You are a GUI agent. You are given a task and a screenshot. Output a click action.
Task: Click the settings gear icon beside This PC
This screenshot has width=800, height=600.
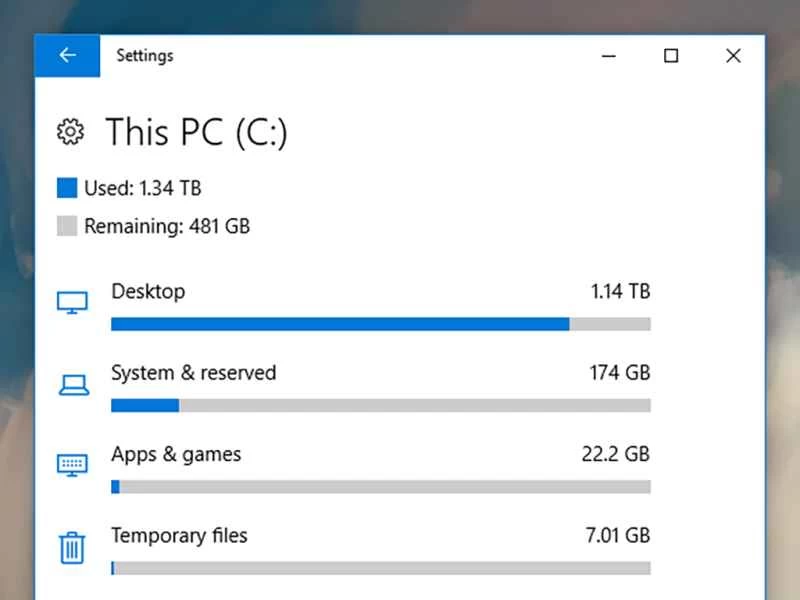coord(71,131)
